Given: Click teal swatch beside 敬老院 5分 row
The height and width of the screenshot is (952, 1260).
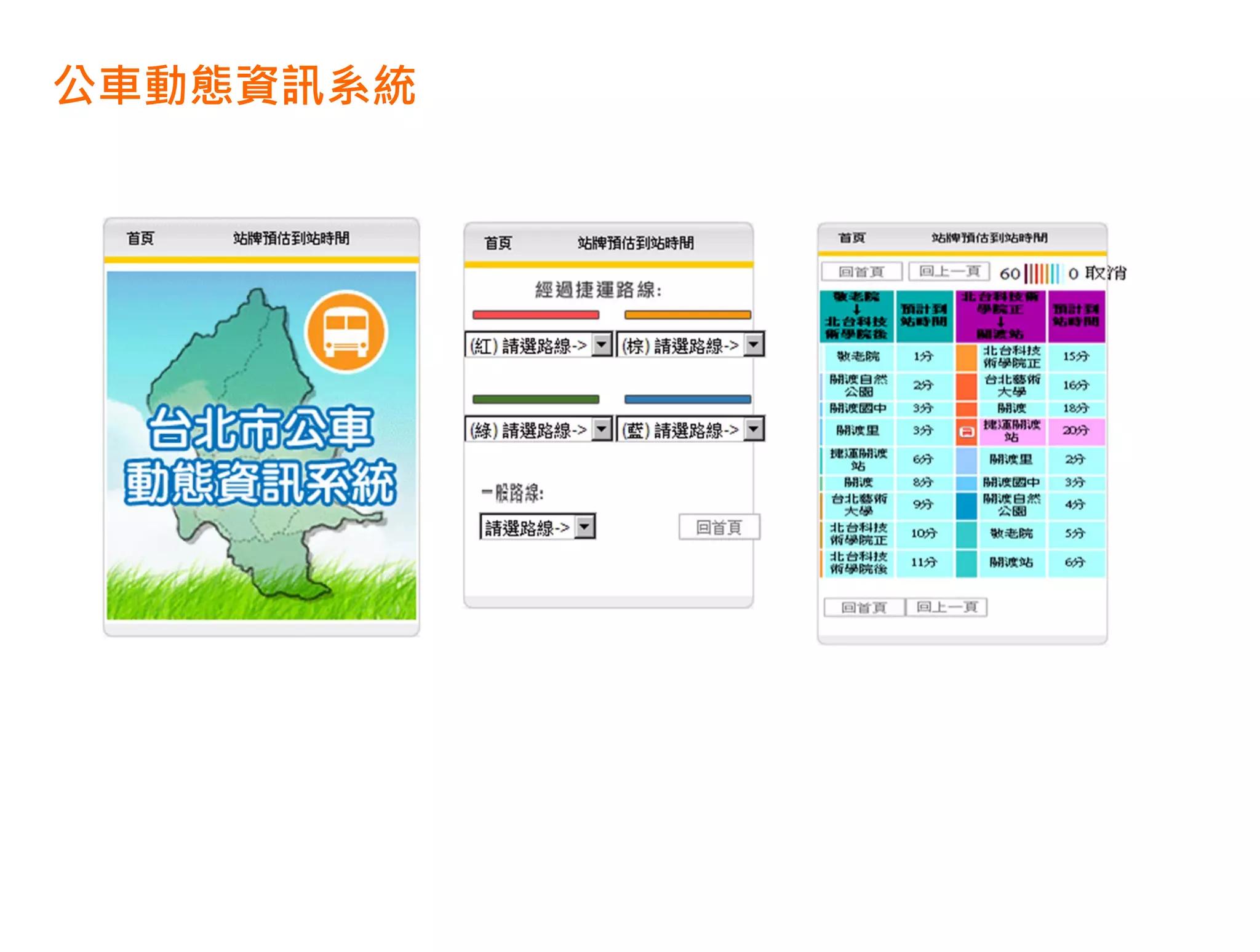Looking at the screenshot, I should click(967, 534).
